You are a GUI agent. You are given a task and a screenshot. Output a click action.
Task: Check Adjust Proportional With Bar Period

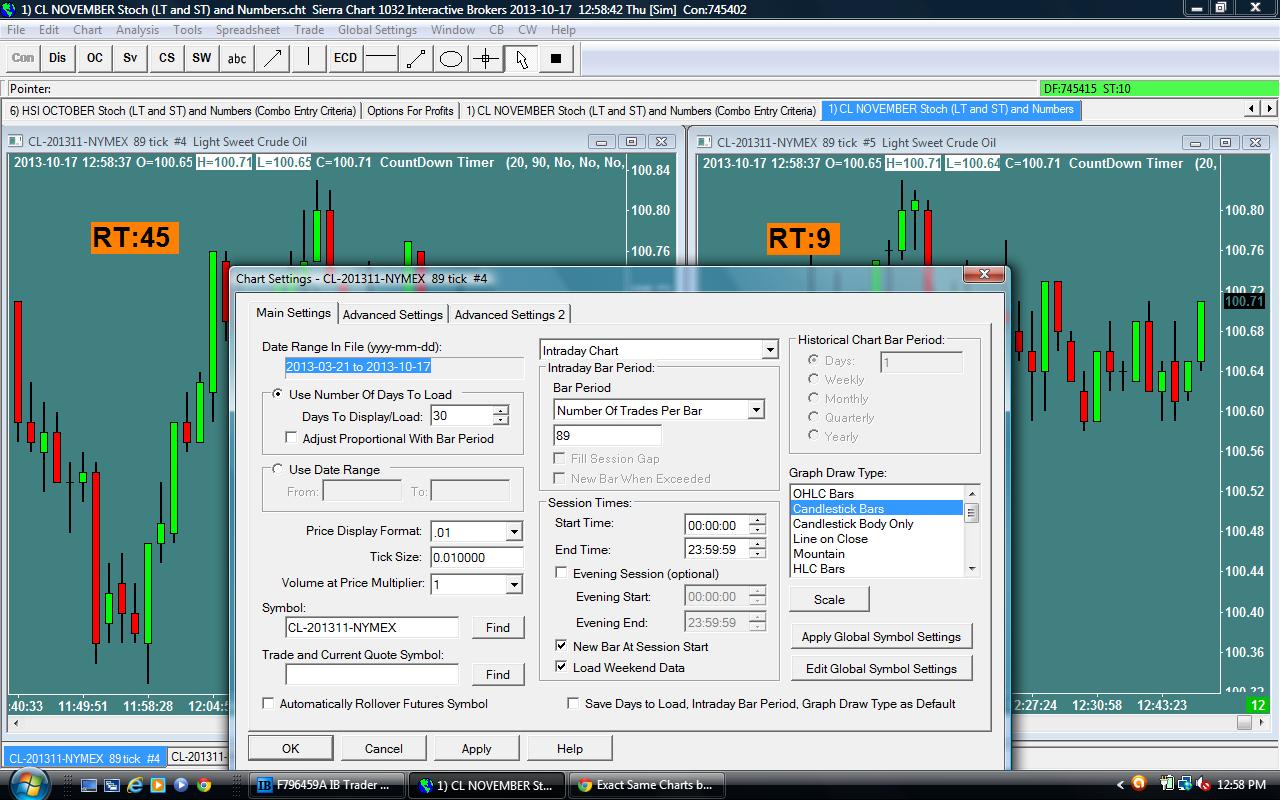pyautogui.click(x=291, y=438)
